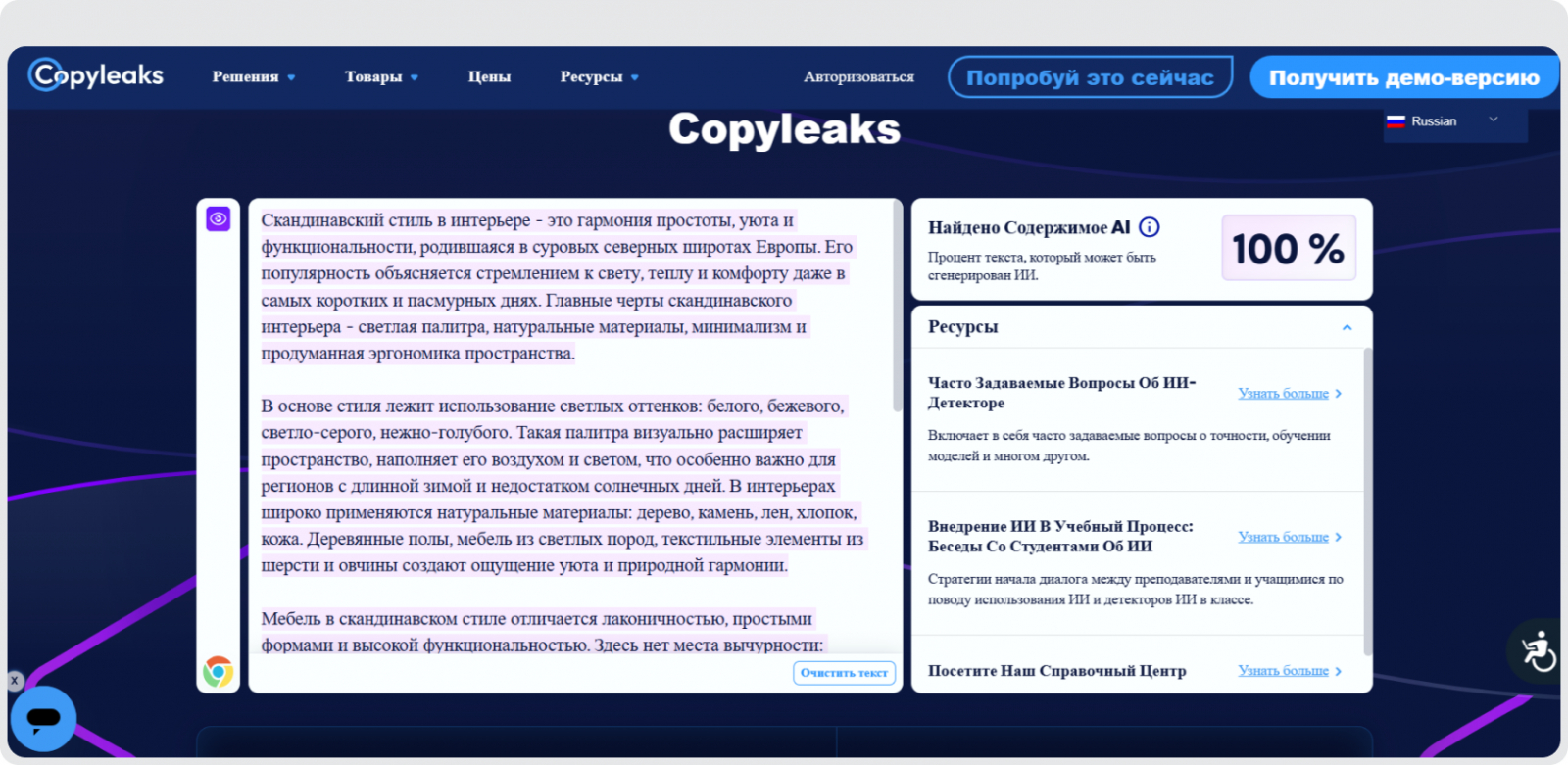The image size is (1568, 765).
Task: Click the Russian flag icon
Action: [x=1396, y=121]
